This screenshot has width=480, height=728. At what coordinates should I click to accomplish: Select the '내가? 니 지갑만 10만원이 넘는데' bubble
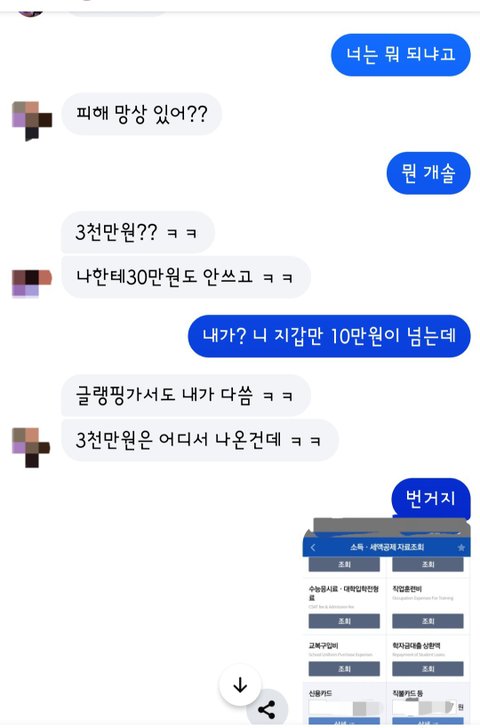[x=329, y=336]
